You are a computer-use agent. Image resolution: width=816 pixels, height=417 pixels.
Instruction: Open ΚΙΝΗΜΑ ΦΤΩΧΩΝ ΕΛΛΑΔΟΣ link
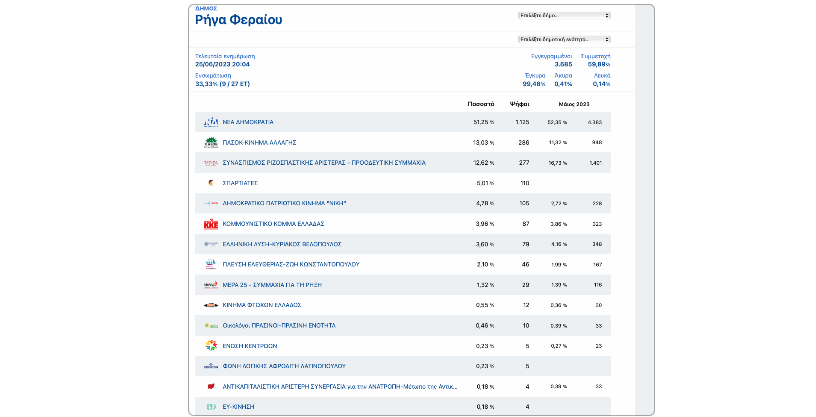coord(262,305)
